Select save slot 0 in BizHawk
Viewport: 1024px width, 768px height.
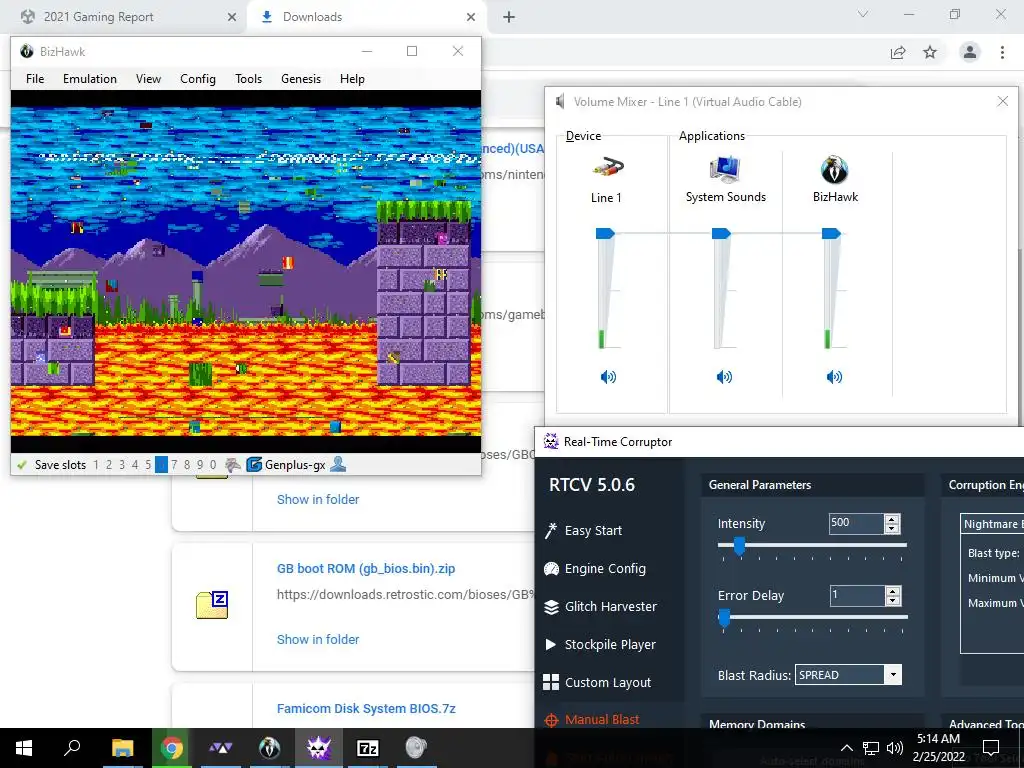(213, 465)
